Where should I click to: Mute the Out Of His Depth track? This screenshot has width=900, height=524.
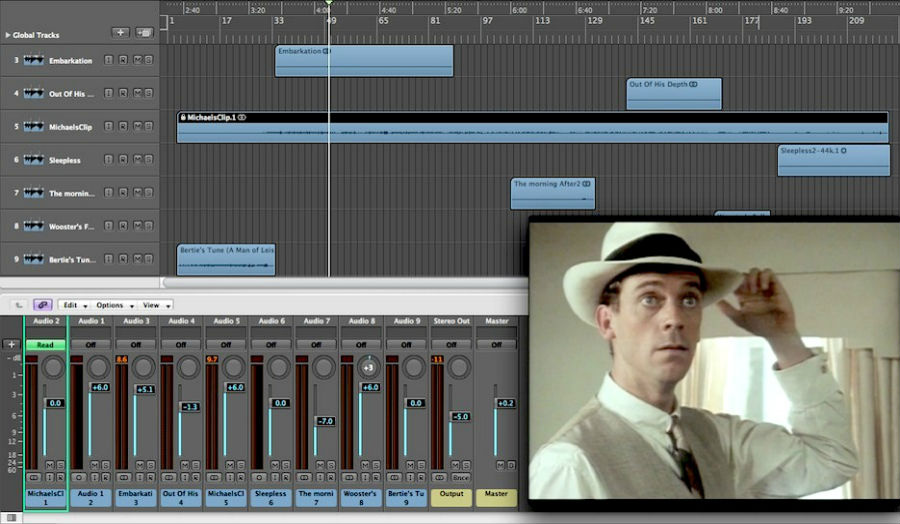[136, 94]
